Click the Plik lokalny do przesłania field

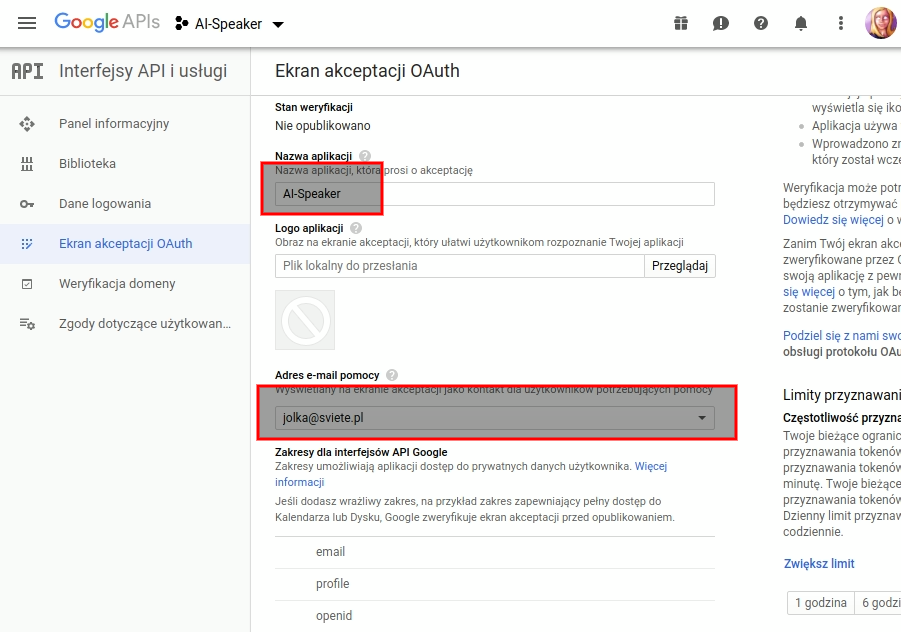[x=460, y=266]
